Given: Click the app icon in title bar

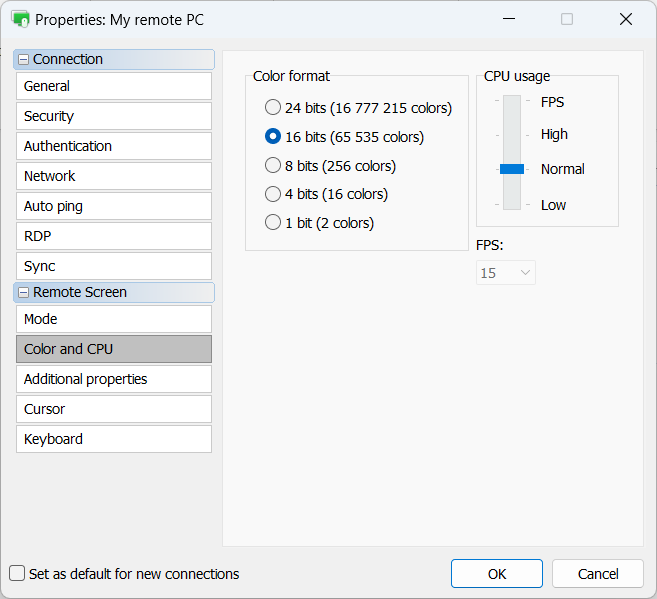Looking at the screenshot, I should pyautogui.click(x=20, y=19).
